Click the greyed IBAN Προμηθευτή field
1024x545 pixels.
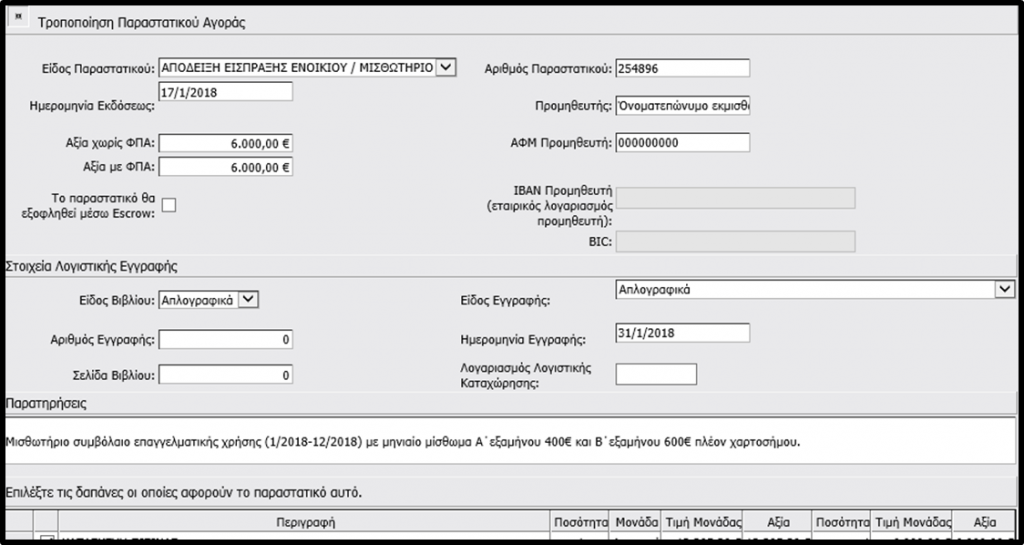click(735, 198)
